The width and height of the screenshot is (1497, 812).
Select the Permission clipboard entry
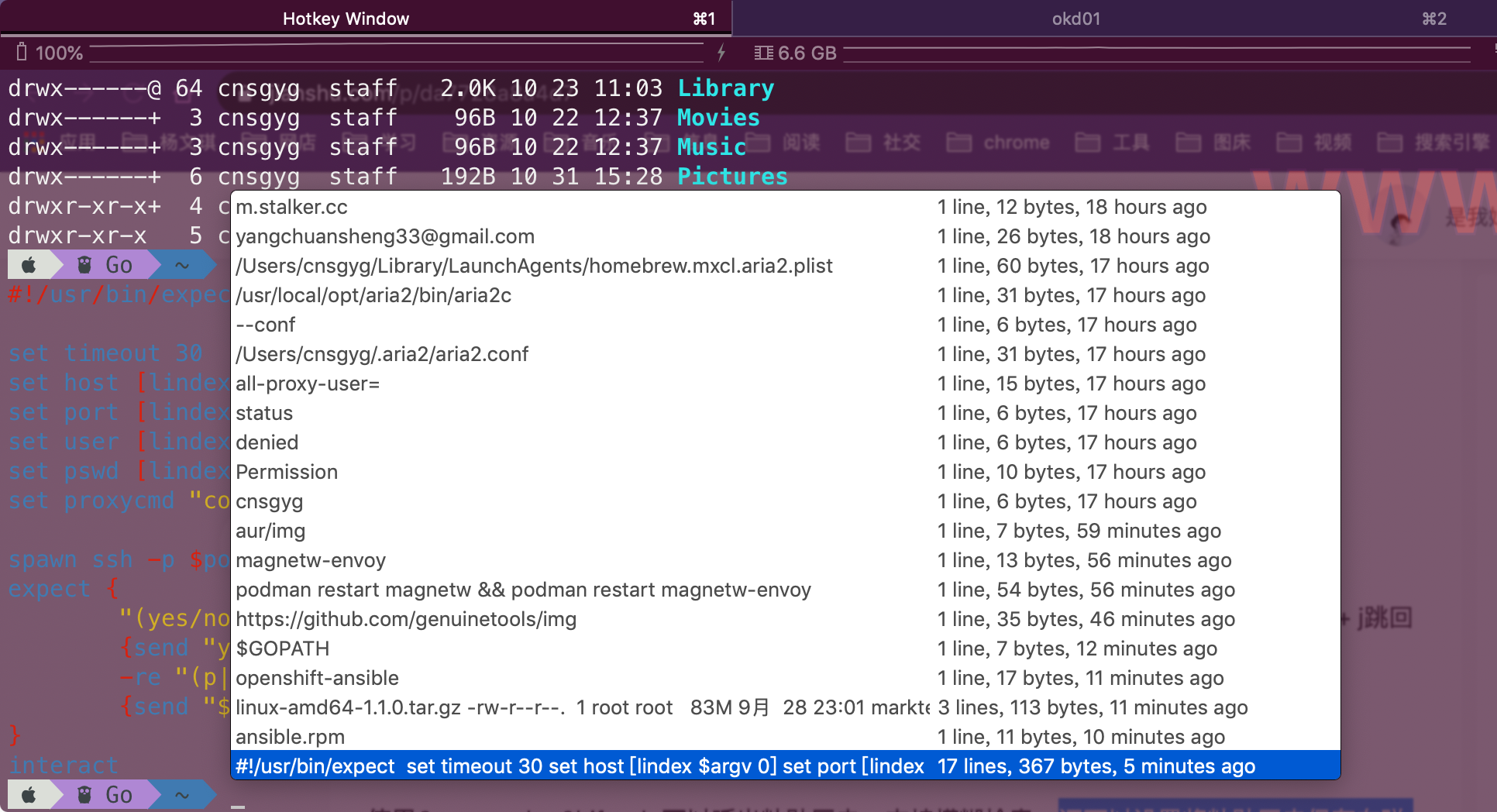(x=786, y=472)
